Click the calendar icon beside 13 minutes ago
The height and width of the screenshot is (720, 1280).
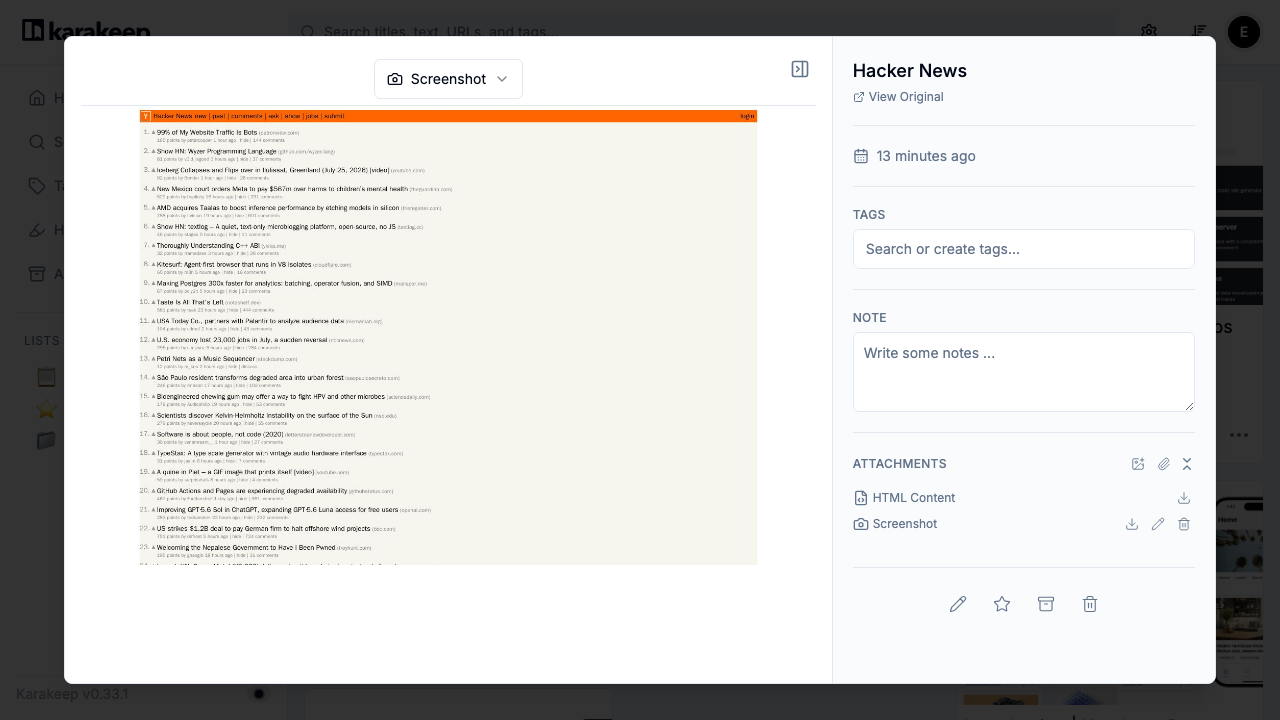point(861,156)
